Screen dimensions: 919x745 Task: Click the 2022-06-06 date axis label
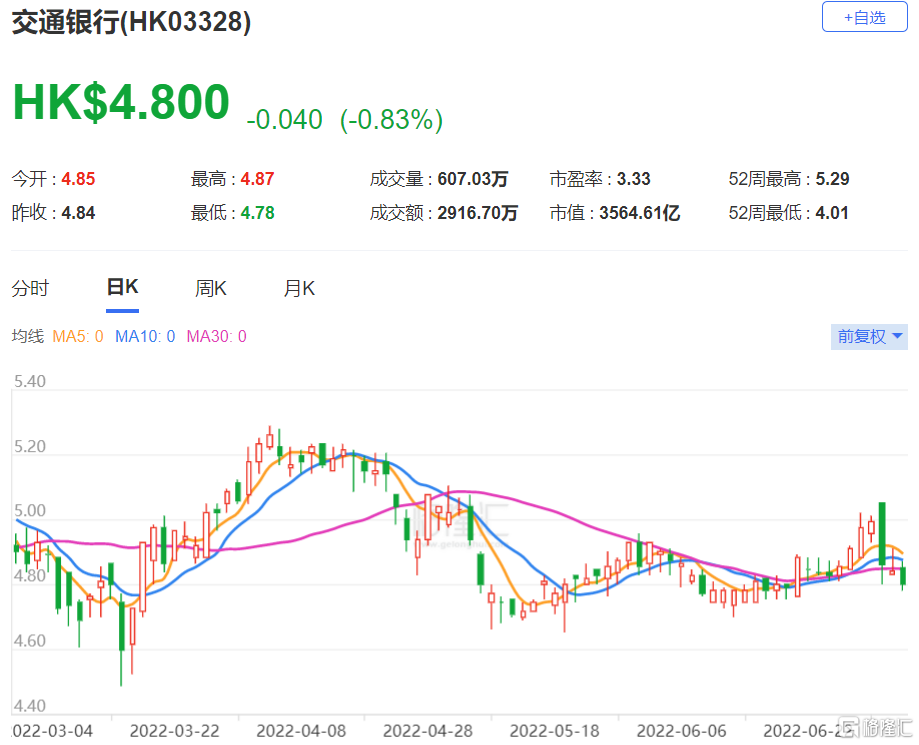pyautogui.click(x=682, y=731)
